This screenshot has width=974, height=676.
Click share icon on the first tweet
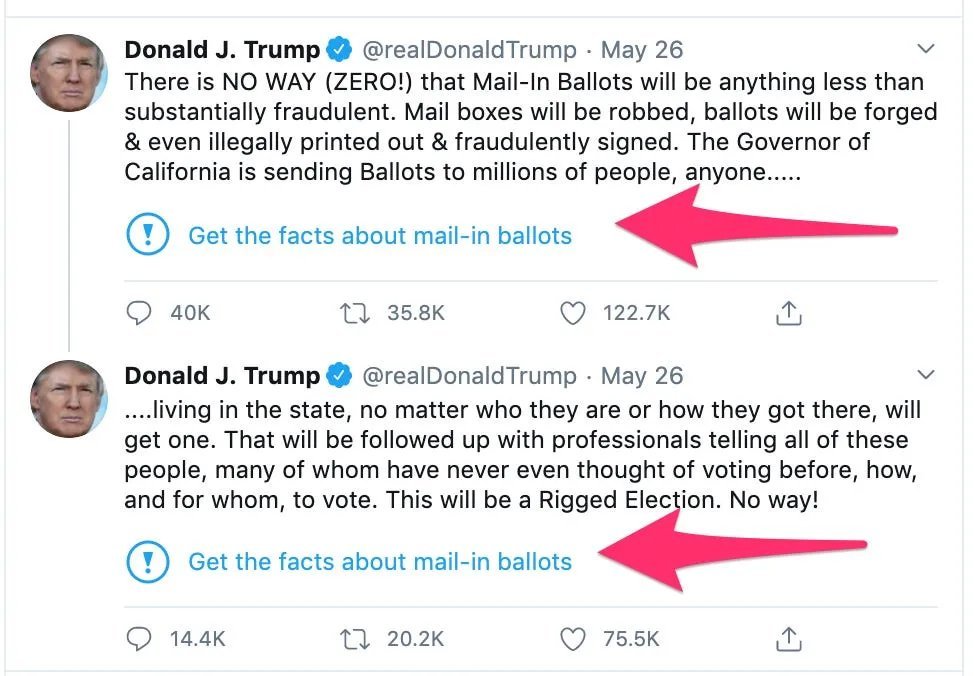pos(789,313)
